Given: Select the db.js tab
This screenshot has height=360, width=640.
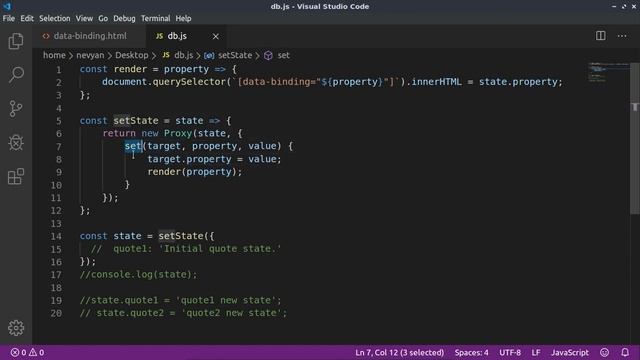Looking at the screenshot, I should [x=177, y=36].
